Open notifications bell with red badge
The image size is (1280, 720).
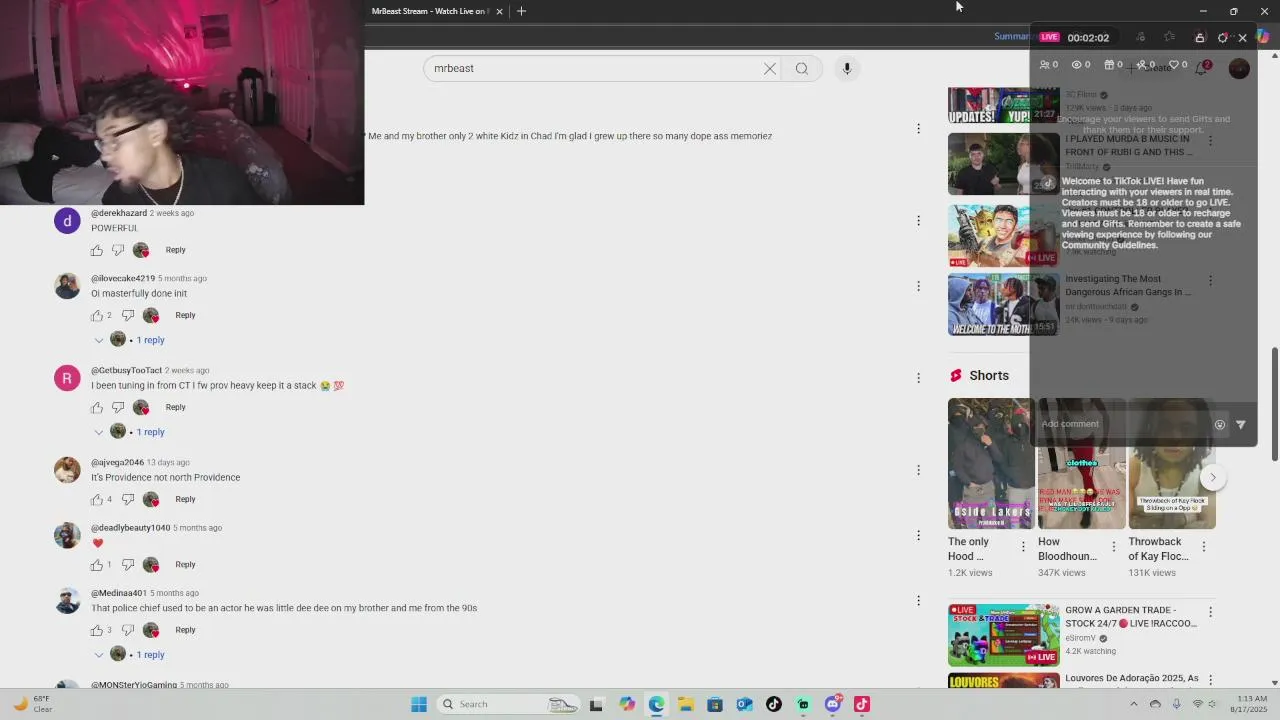(x=1203, y=67)
